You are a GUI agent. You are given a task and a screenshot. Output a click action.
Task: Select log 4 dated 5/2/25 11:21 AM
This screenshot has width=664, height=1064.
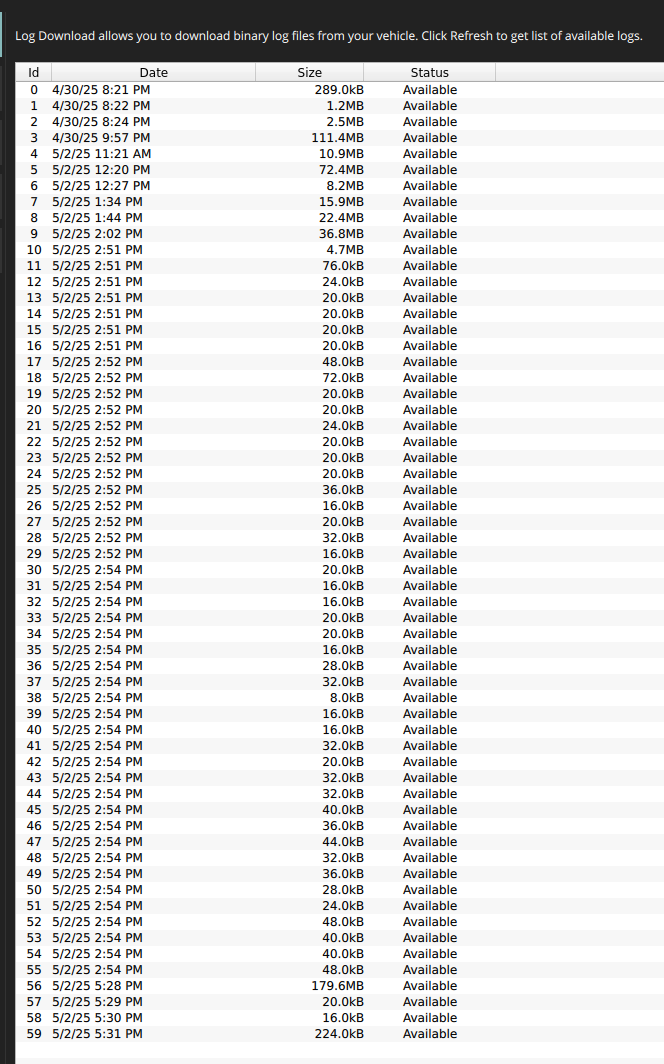(x=340, y=154)
